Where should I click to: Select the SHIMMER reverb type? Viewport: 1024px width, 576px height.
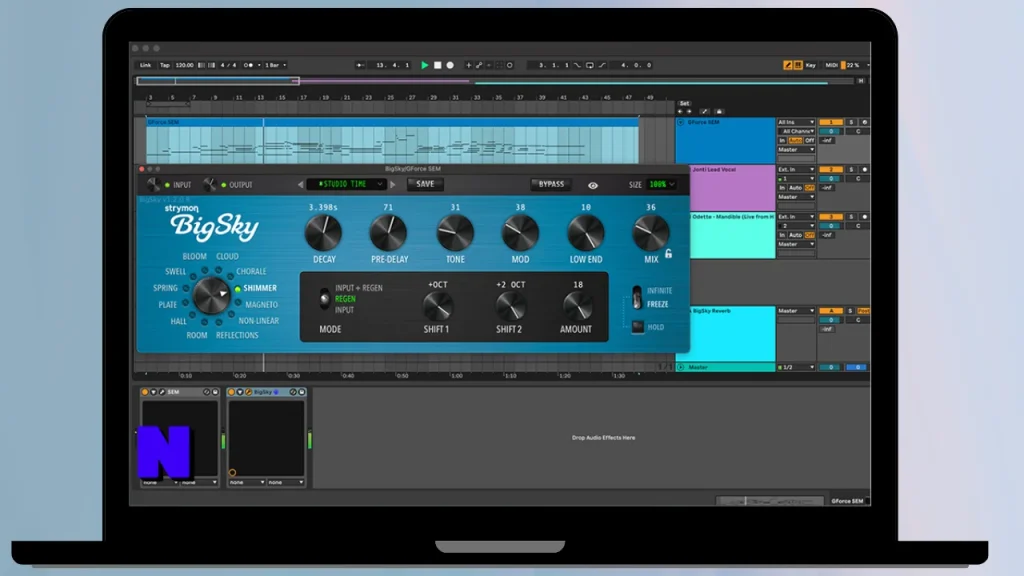260,288
